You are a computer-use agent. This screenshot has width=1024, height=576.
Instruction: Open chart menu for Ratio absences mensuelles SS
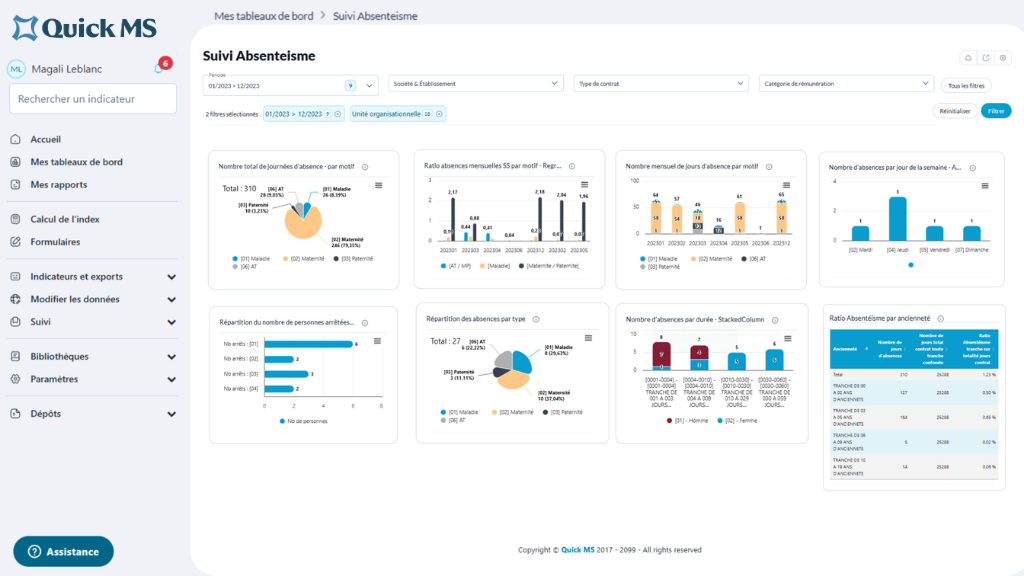tap(584, 185)
